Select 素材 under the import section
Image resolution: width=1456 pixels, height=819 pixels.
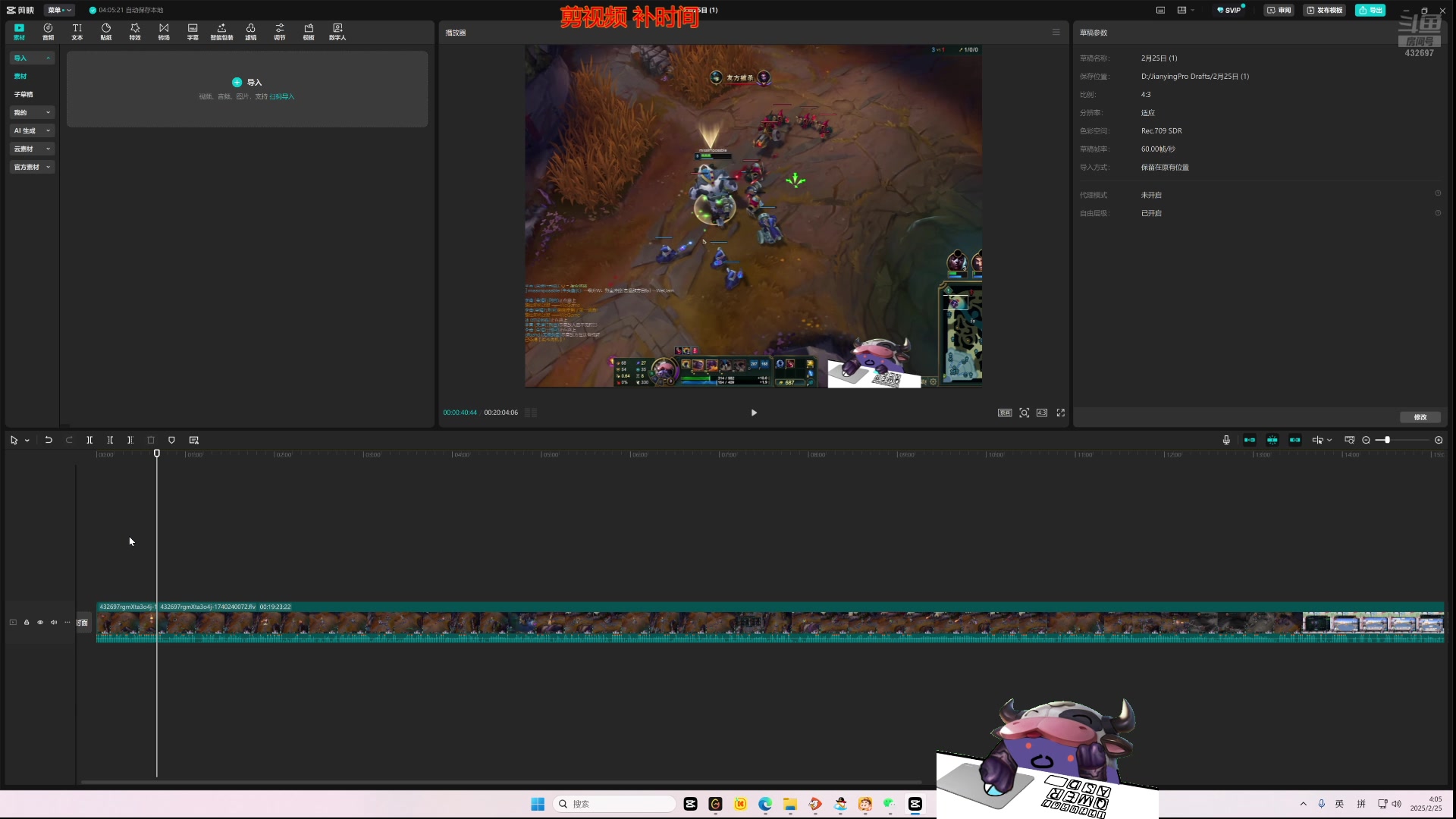click(20, 76)
